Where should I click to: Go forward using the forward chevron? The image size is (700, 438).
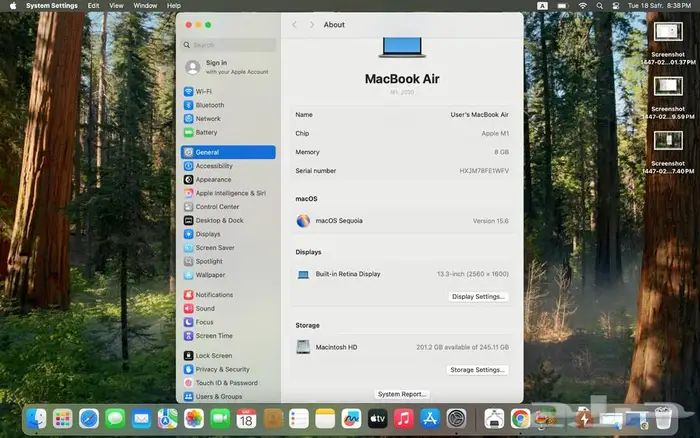point(312,25)
